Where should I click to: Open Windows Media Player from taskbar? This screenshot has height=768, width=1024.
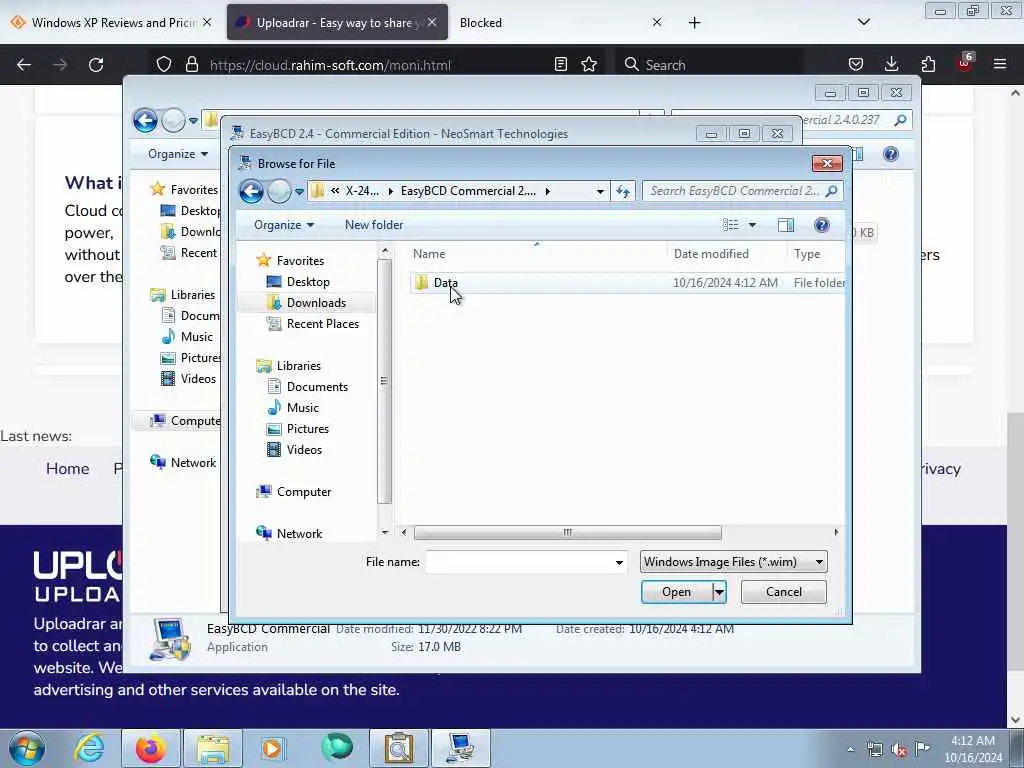tap(272, 748)
